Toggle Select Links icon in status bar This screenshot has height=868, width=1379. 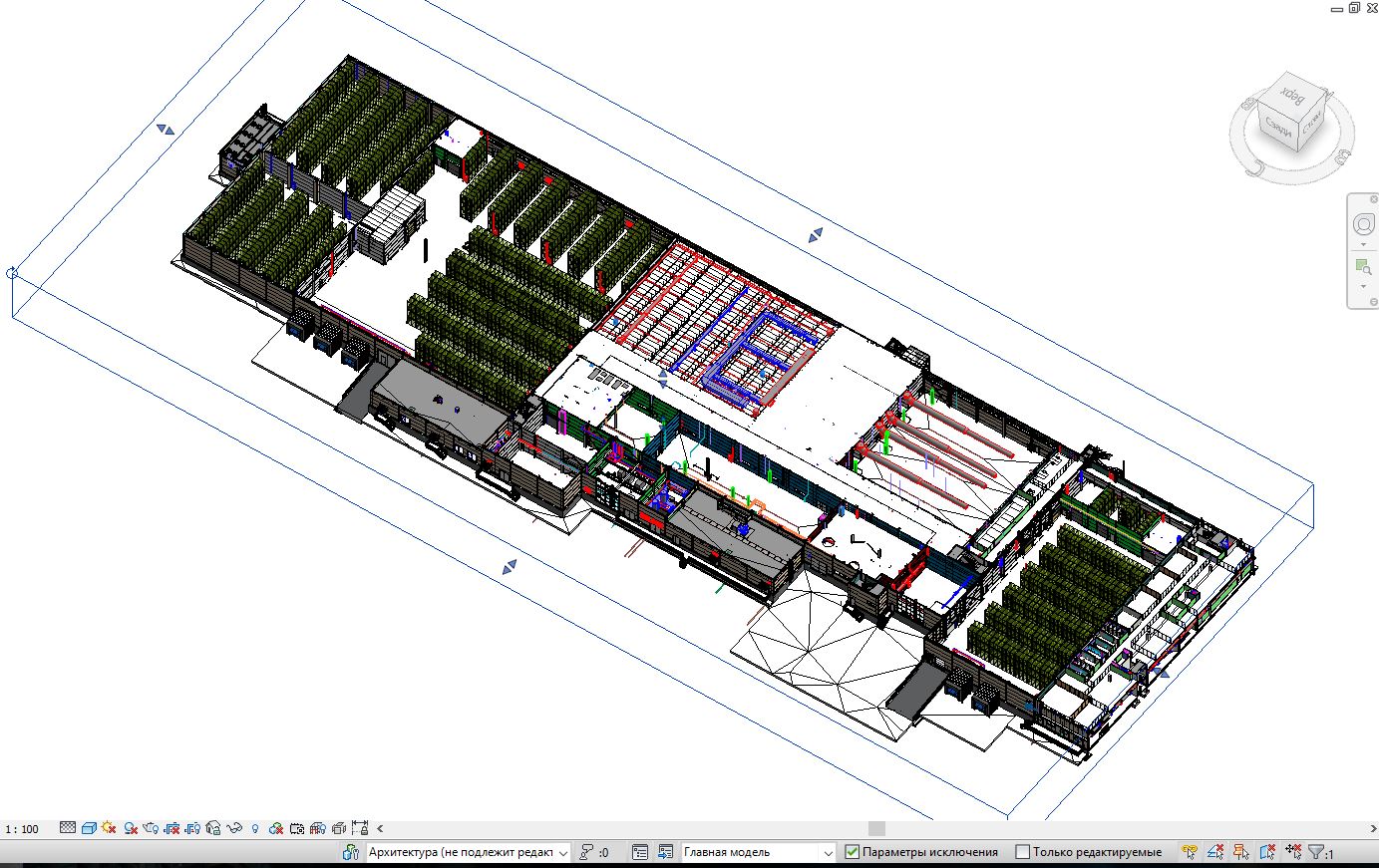1190,852
